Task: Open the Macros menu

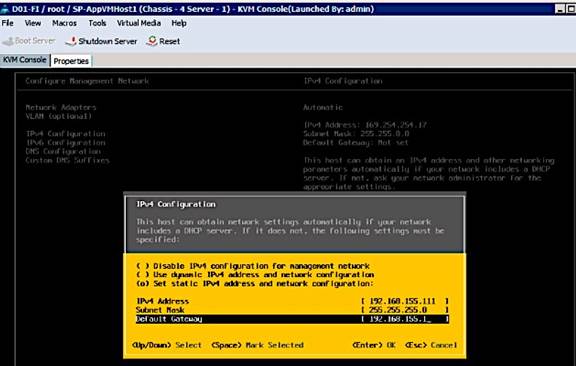Action: pos(64,23)
